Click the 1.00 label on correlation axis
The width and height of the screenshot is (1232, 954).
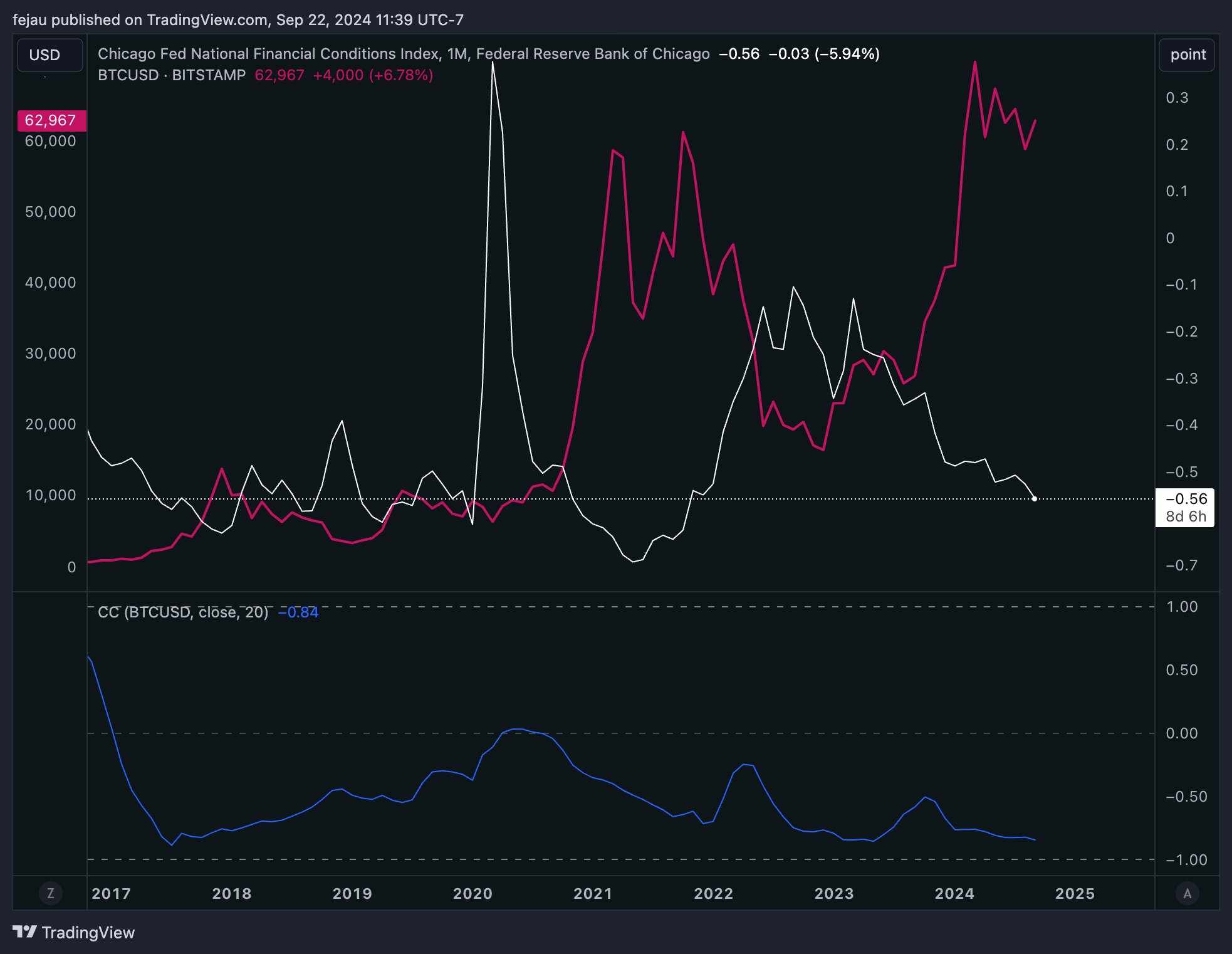point(1181,607)
